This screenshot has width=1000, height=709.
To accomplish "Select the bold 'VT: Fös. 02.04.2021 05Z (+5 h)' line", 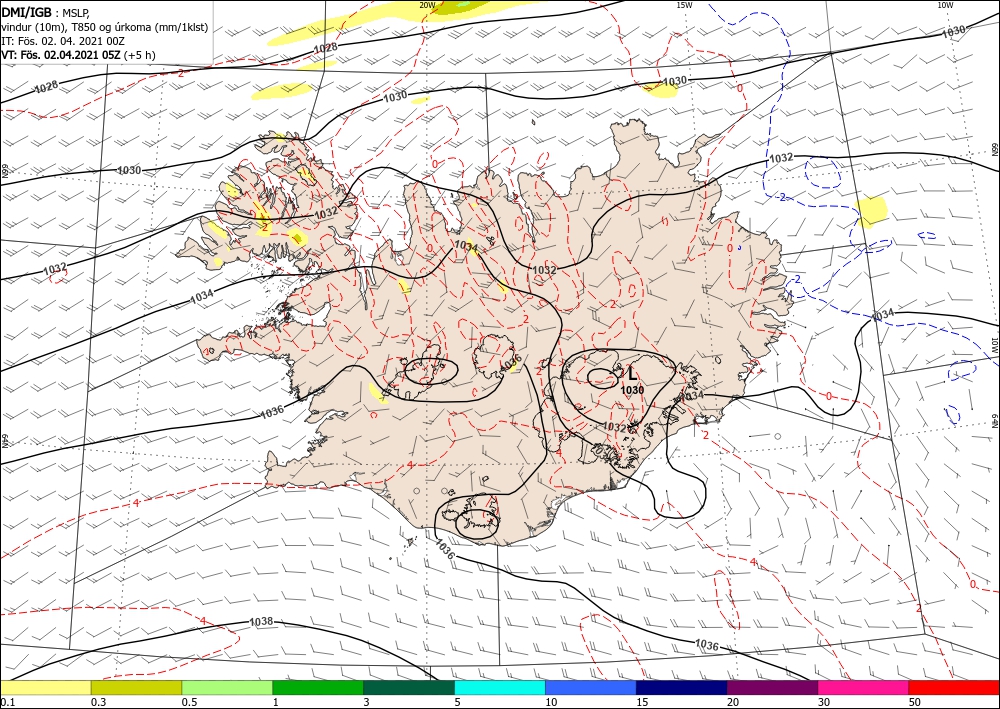I will (x=78, y=55).
